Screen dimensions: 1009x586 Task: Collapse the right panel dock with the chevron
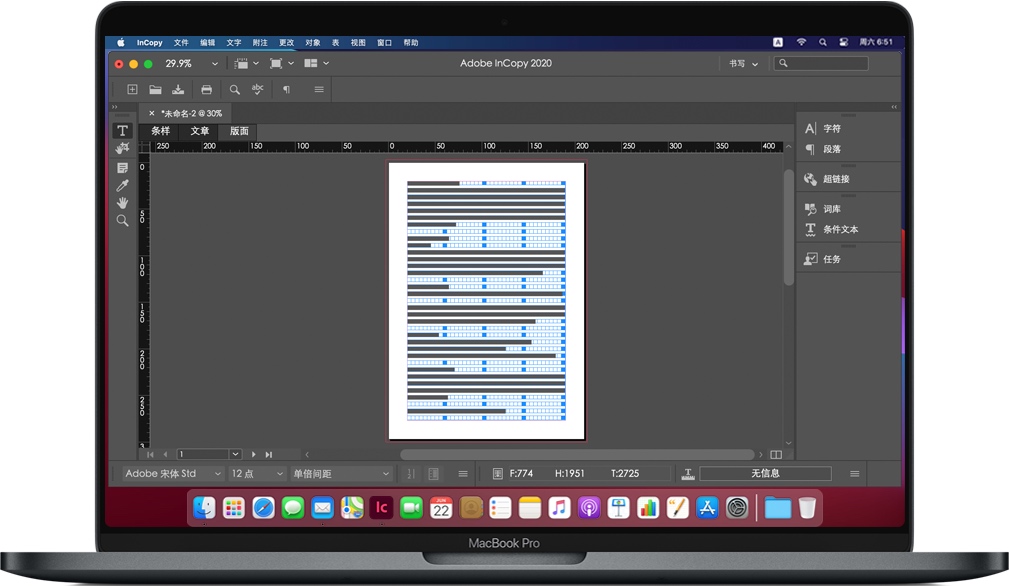pyautogui.click(x=895, y=107)
